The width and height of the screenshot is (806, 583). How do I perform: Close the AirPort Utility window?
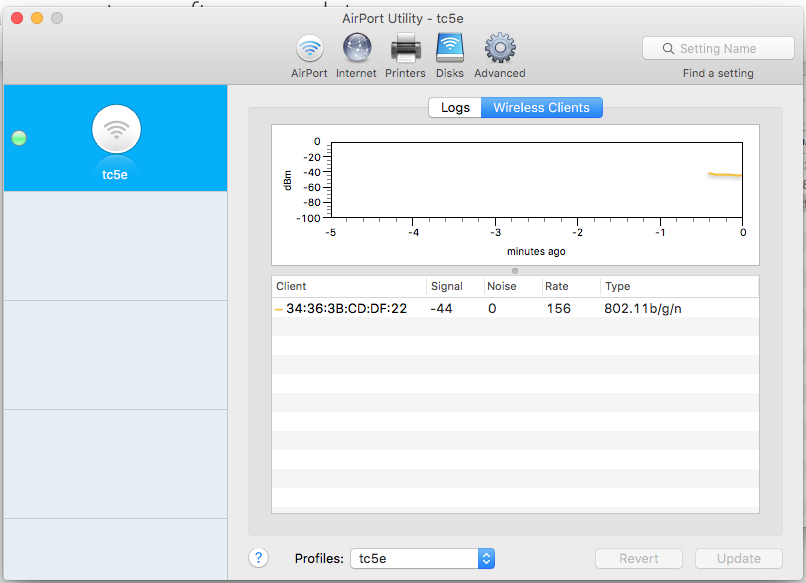pos(17,18)
